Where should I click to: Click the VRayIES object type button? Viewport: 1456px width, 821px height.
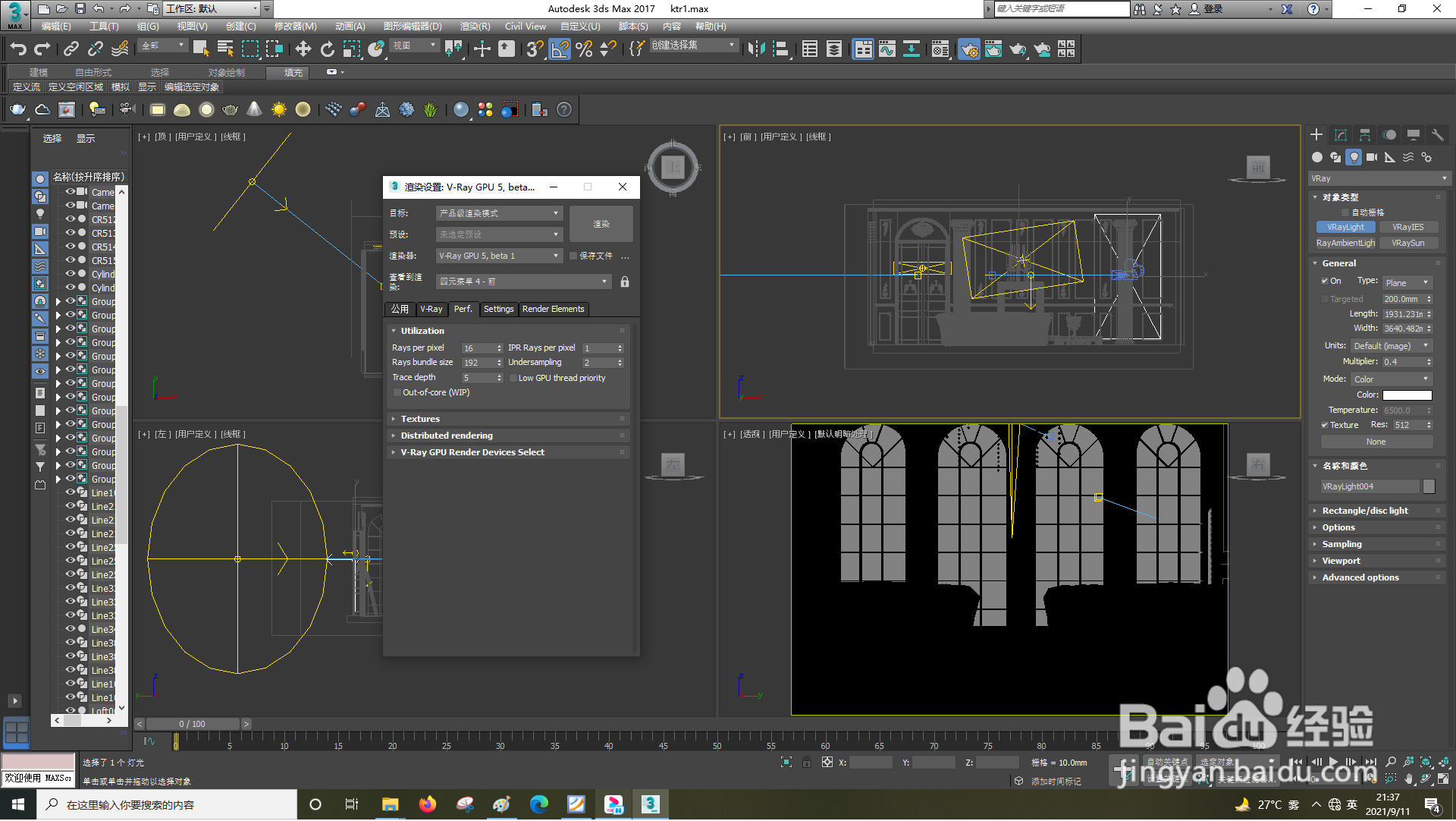click(1407, 227)
